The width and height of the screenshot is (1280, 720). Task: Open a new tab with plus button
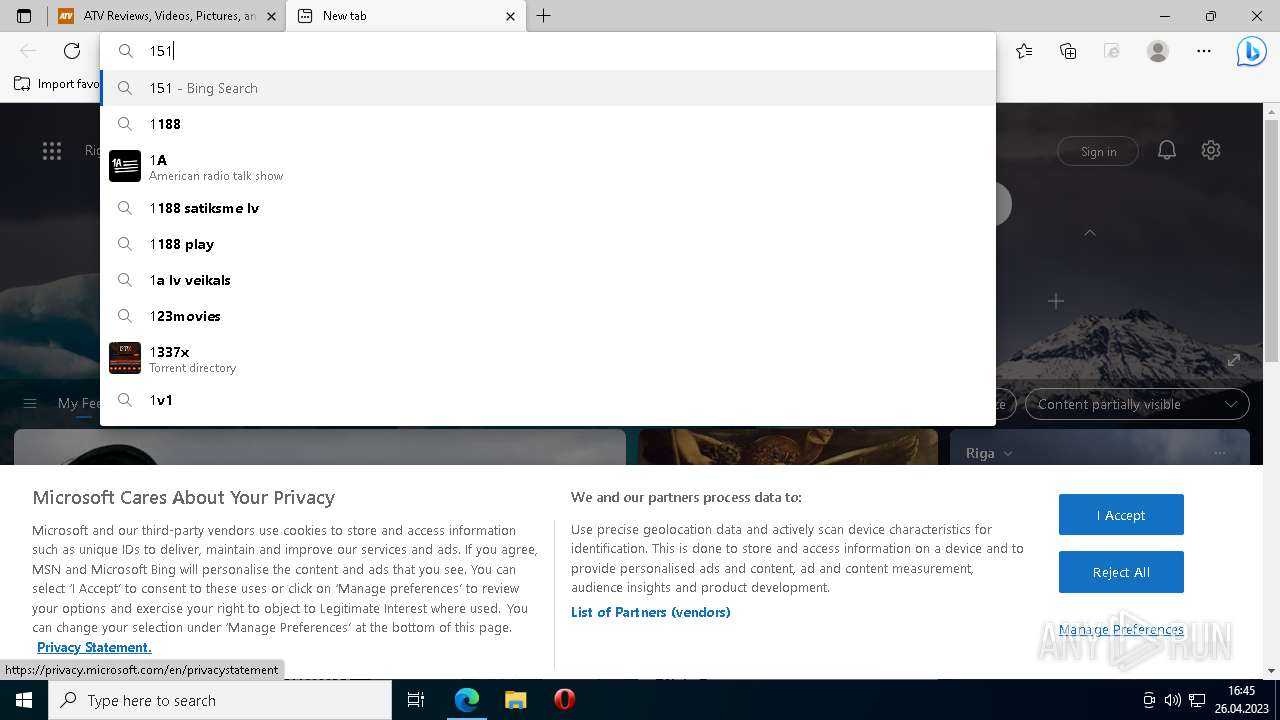pyautogui.click(x=543, y=16)
